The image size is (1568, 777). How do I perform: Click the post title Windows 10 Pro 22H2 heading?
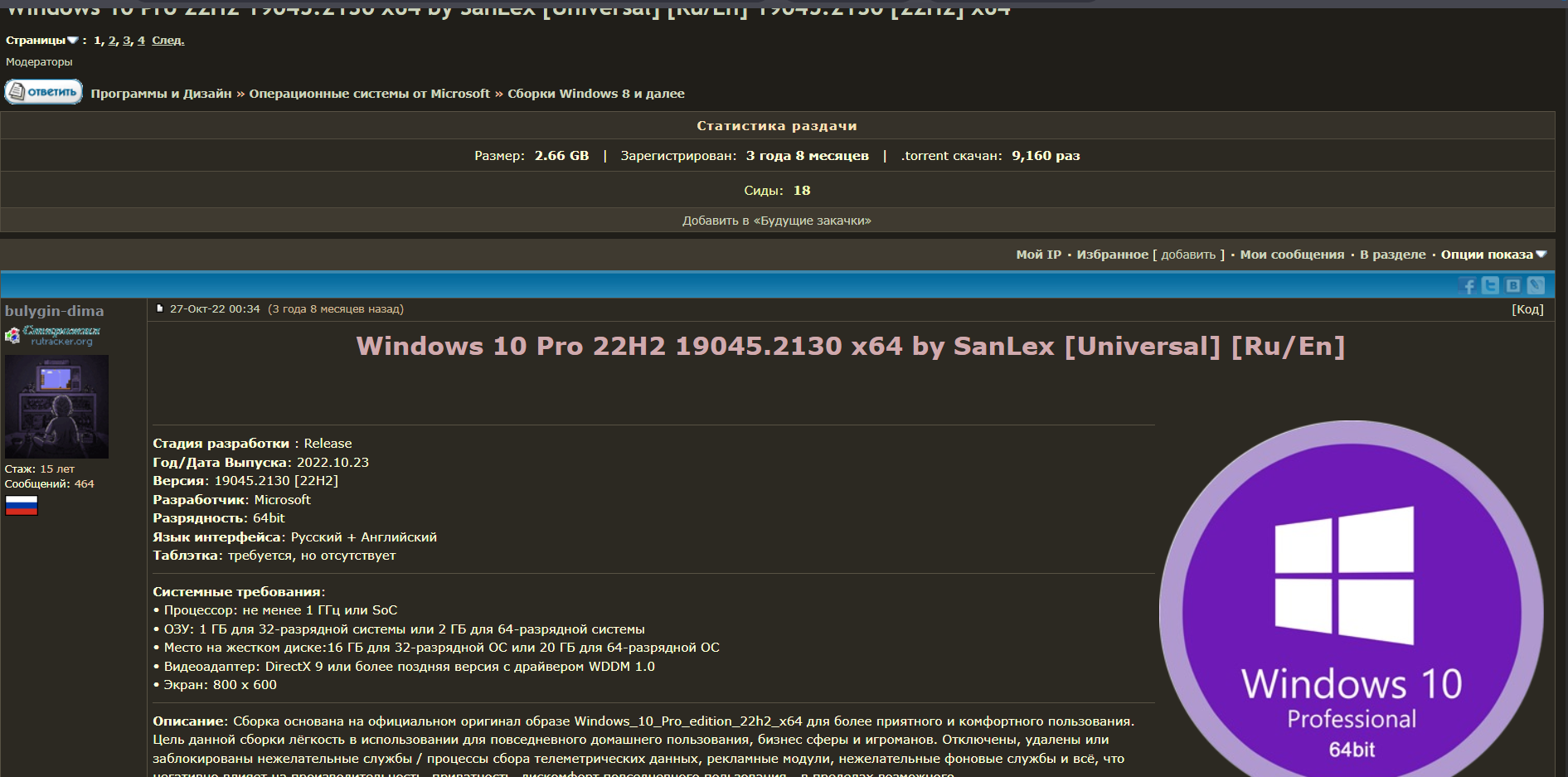[851, 346]
